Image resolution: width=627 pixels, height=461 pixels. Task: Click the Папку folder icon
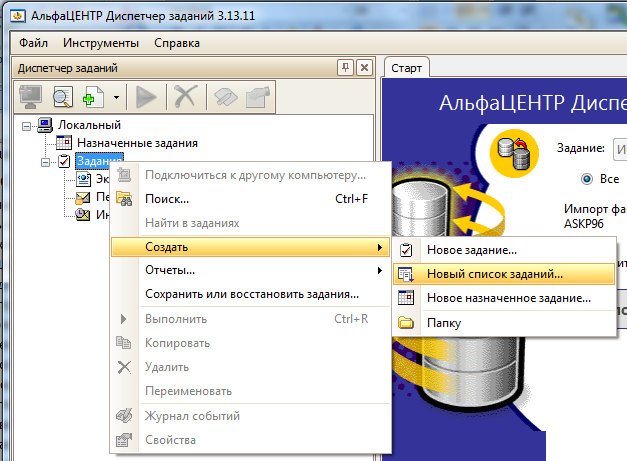[x=406, y=322]
